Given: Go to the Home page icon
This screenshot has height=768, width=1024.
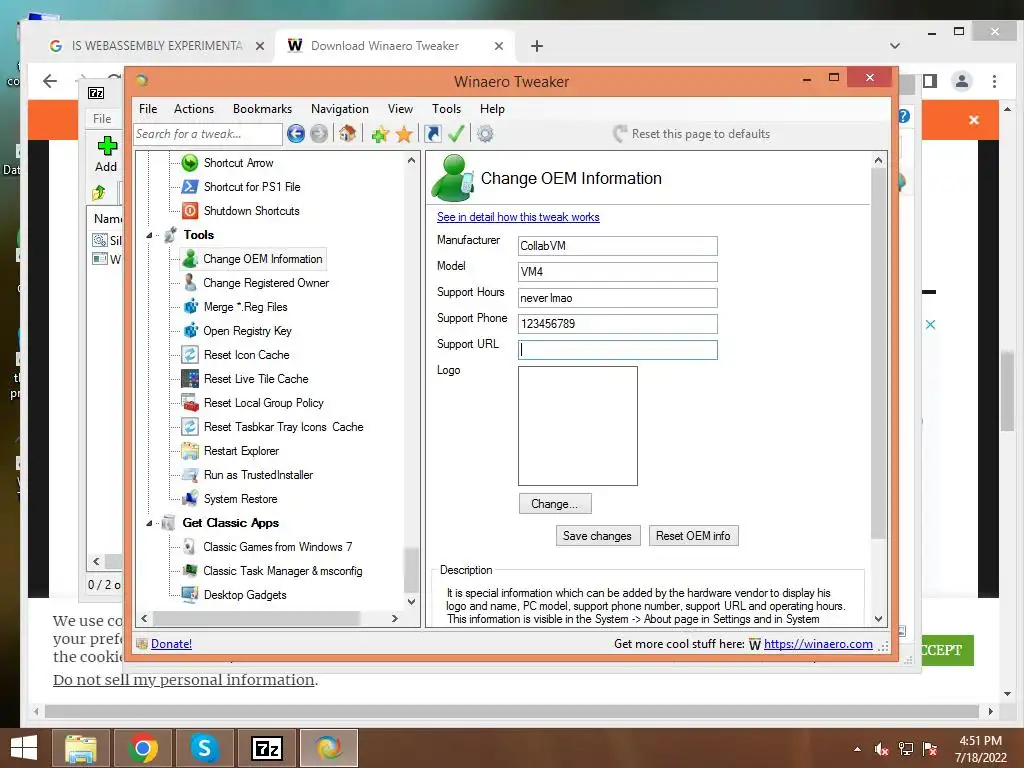Looking at the screenshot, I should pyautogui.click(x=347, y=134).
